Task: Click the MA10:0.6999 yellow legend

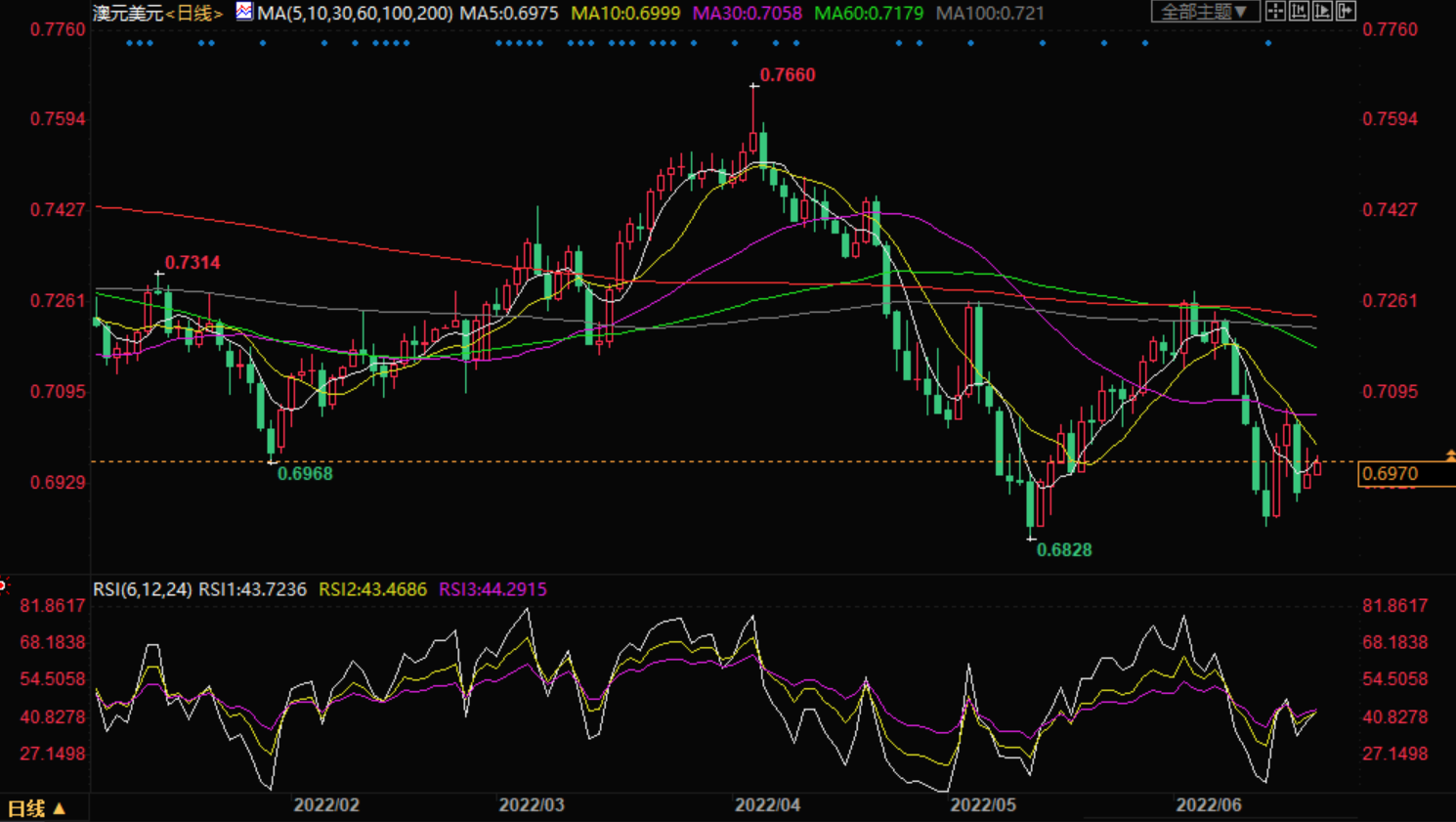Action: pos(625,14)
